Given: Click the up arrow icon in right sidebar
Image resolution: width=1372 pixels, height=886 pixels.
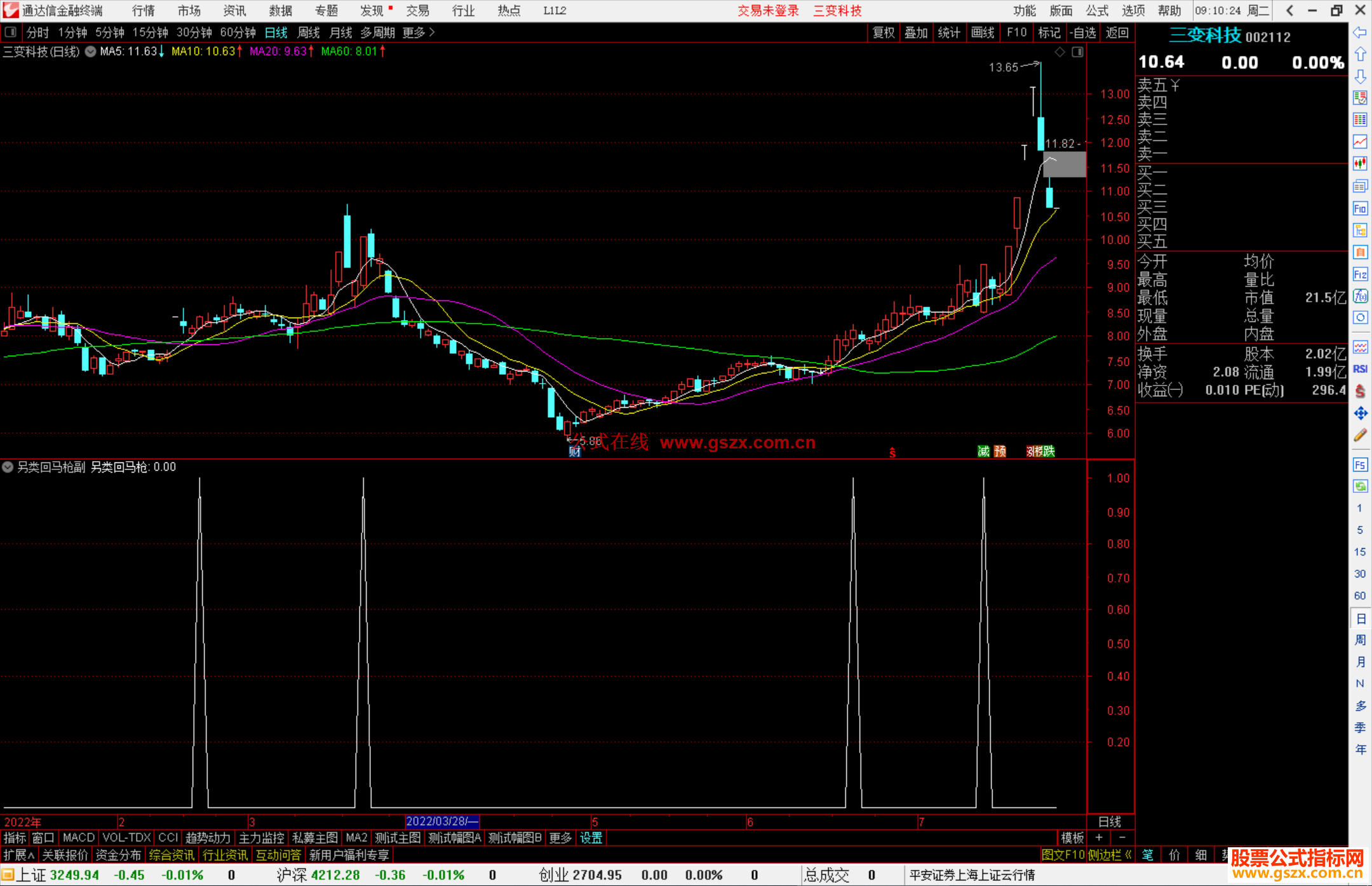Looking at the screenshot, I should point(1360,54).
